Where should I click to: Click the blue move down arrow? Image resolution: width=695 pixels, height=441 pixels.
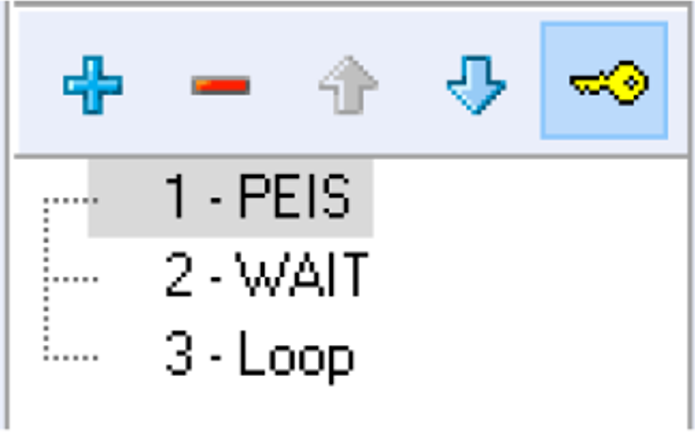(476, 85)
